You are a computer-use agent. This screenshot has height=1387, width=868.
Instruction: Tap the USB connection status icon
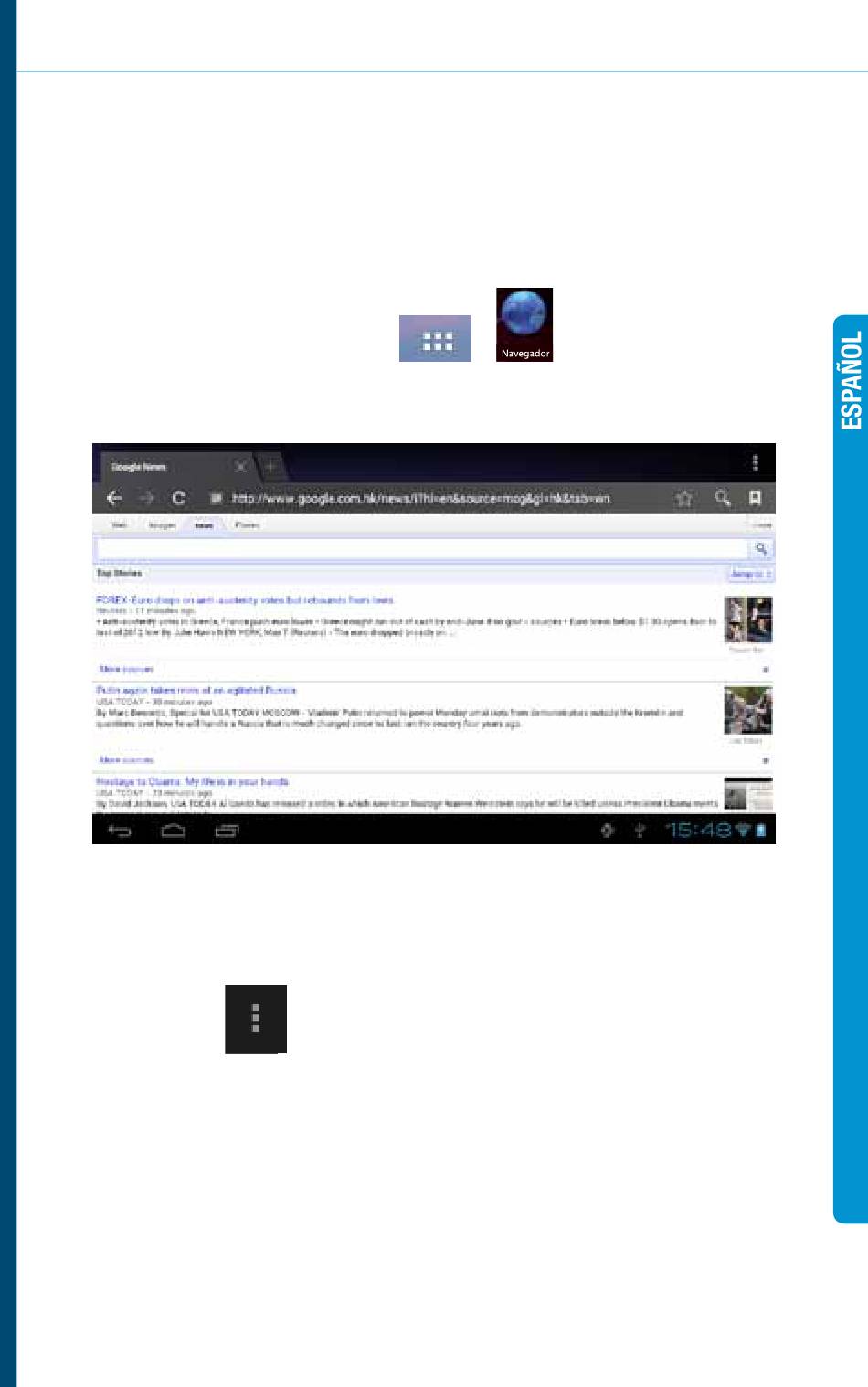click(640, 830)
